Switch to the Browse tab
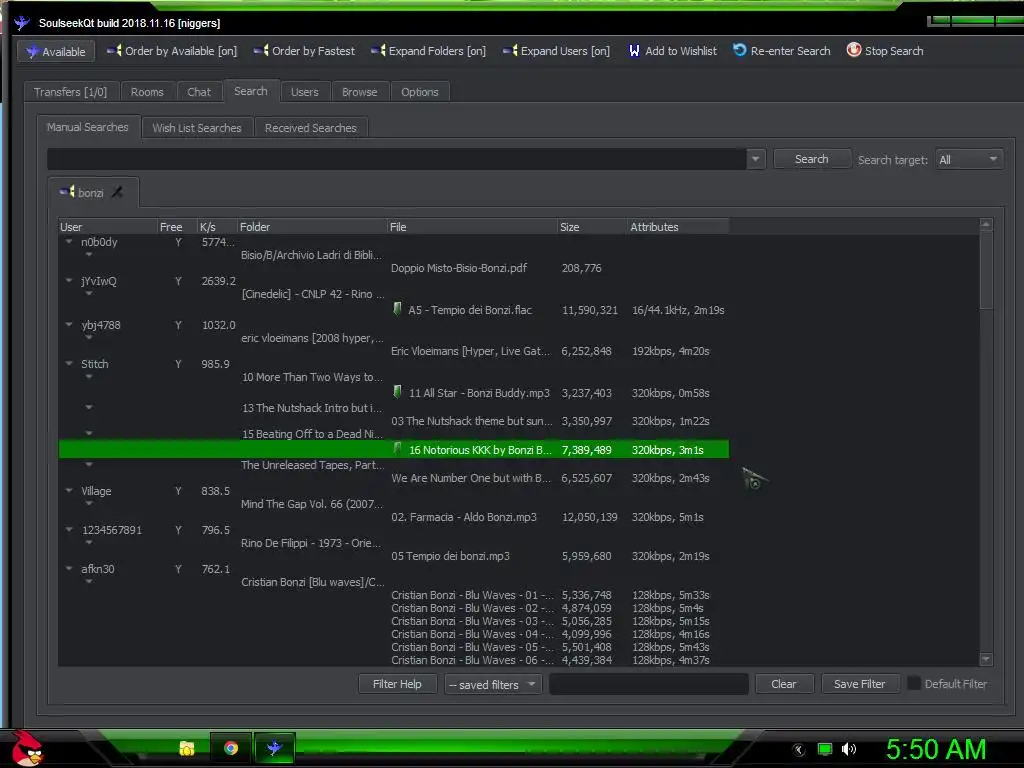The width and height of the screenshot is (1024, 768). pos(359,92)
